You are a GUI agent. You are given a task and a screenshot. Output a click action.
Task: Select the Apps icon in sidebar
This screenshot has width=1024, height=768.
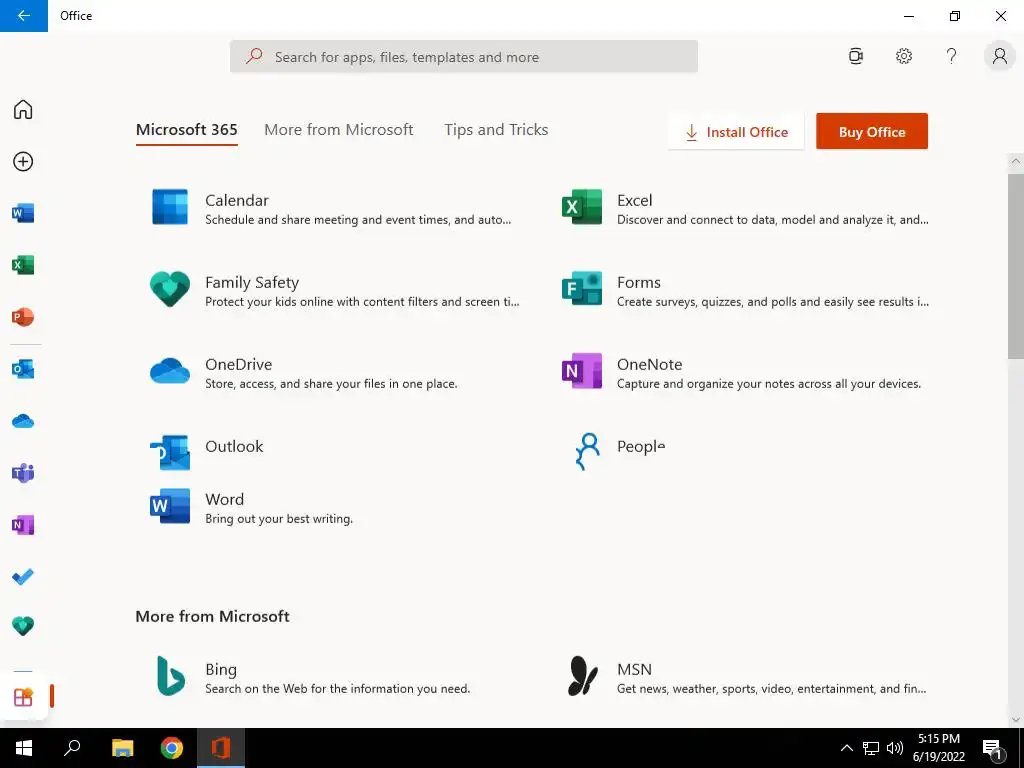click(23, 697)
